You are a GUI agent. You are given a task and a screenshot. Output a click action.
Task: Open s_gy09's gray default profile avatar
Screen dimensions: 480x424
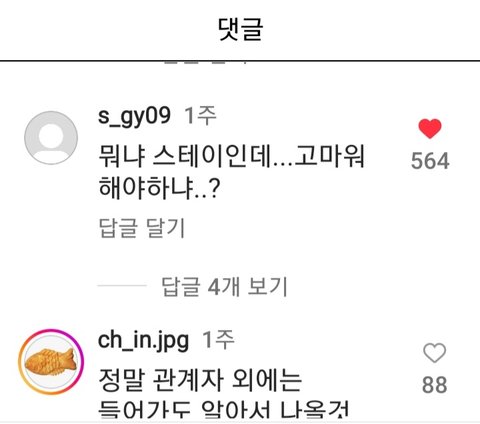tap(51, 138)
